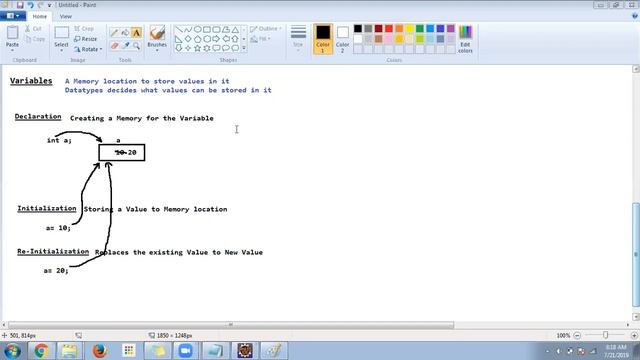Pick the green color swatch
Image resolution: width=640 pixels, height=360 pixels.
coord(420,29)
